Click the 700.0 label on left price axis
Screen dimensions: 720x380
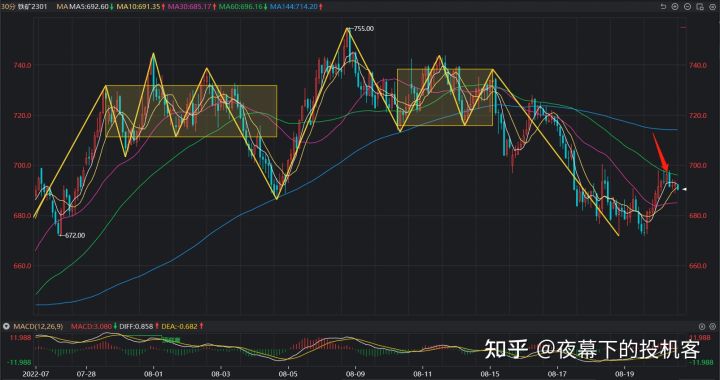[x=22, y=165]
